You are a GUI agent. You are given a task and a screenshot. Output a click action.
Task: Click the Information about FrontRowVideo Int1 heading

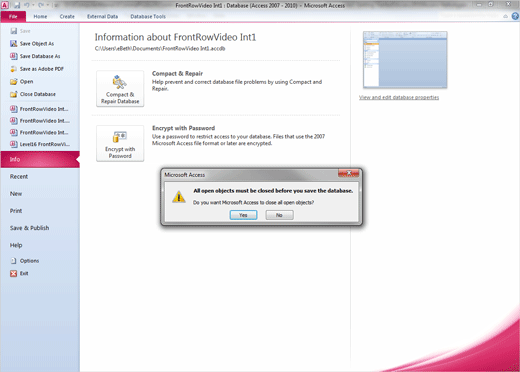pos(175,37)
